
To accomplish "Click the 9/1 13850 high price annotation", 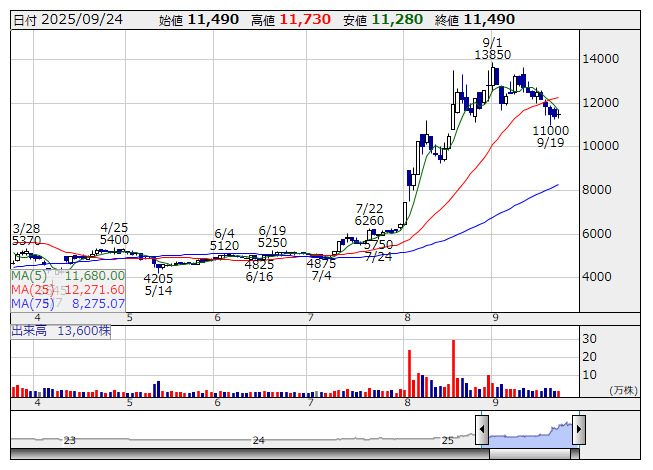I will (493, 49).
